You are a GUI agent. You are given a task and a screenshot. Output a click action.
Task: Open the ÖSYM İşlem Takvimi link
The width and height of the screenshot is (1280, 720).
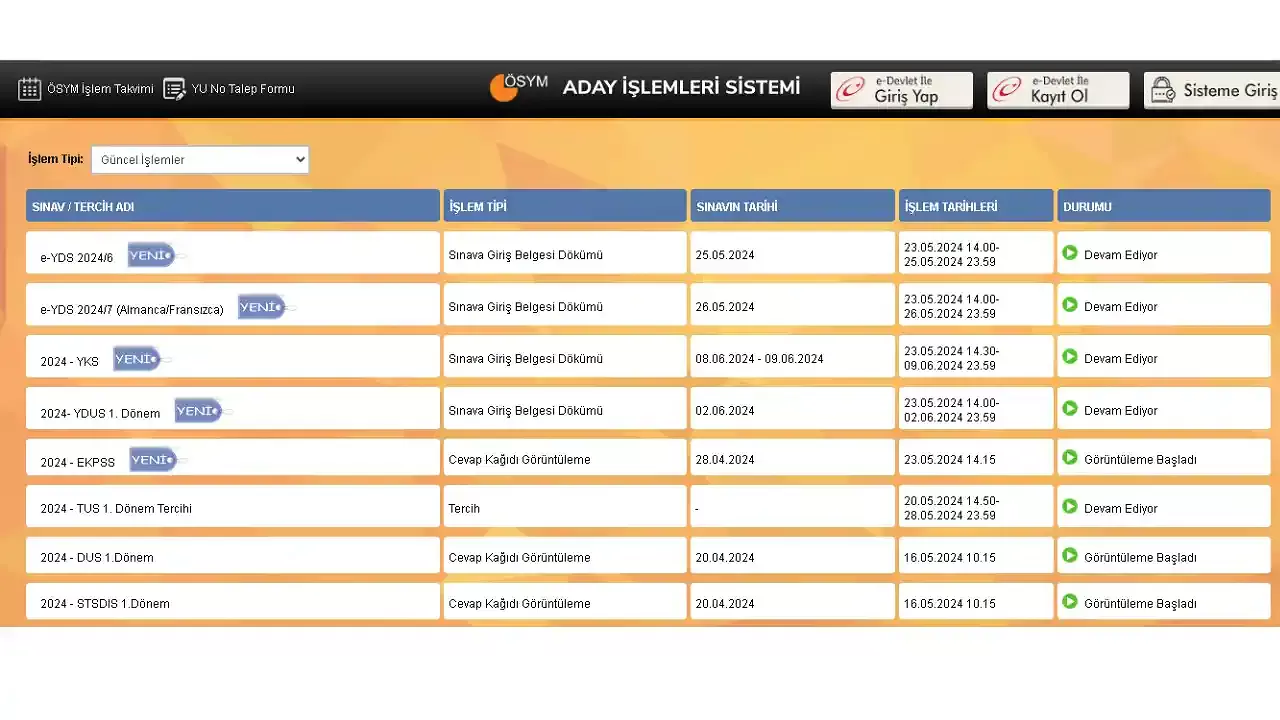[100, 89]
